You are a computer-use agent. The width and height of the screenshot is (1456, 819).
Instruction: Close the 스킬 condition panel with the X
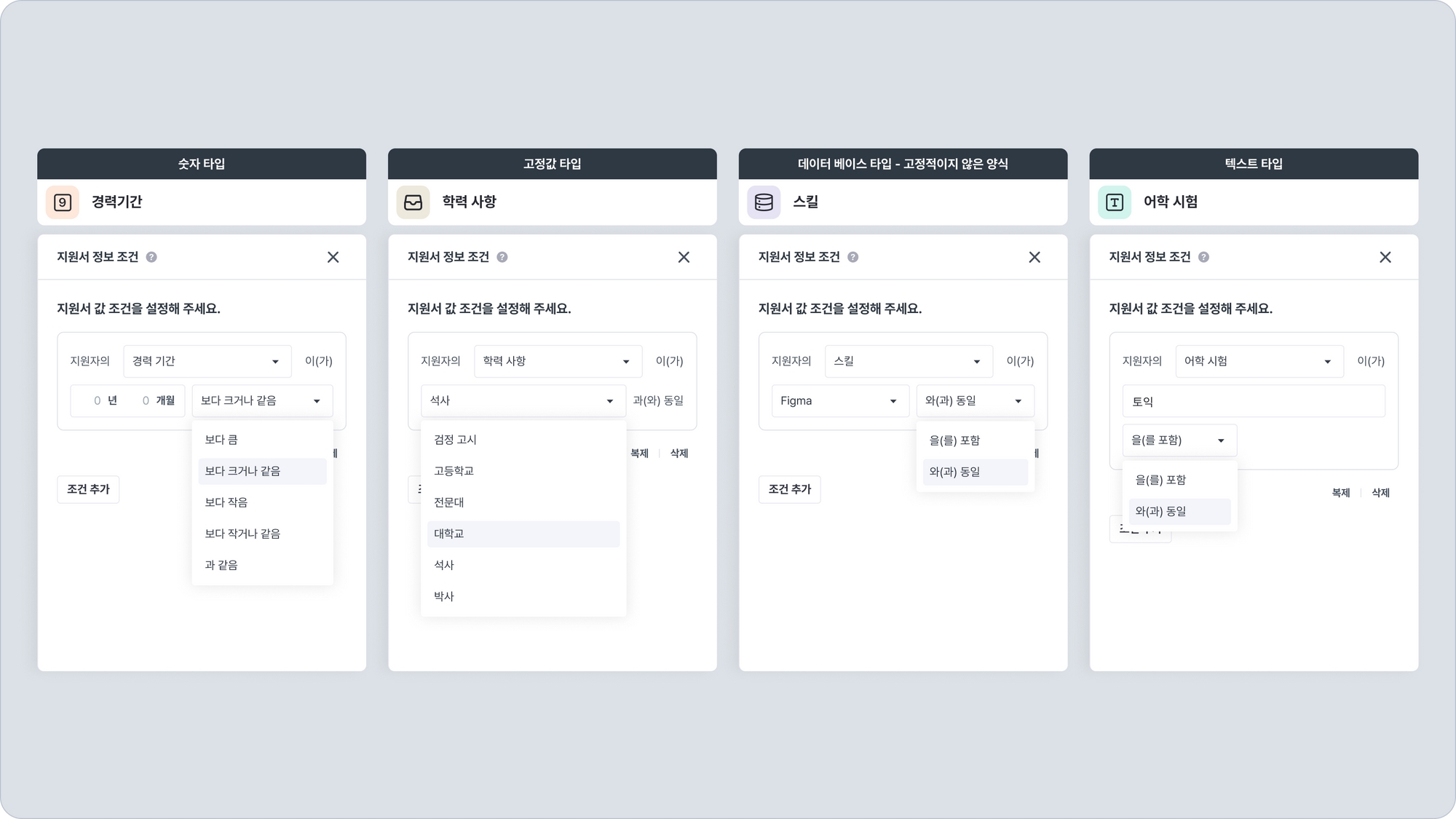coord(1034,257)
